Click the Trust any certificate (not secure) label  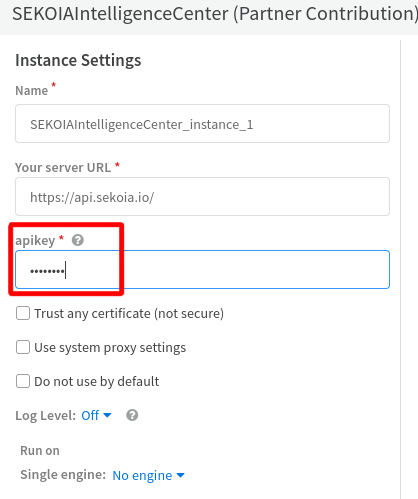click(129, 314)
